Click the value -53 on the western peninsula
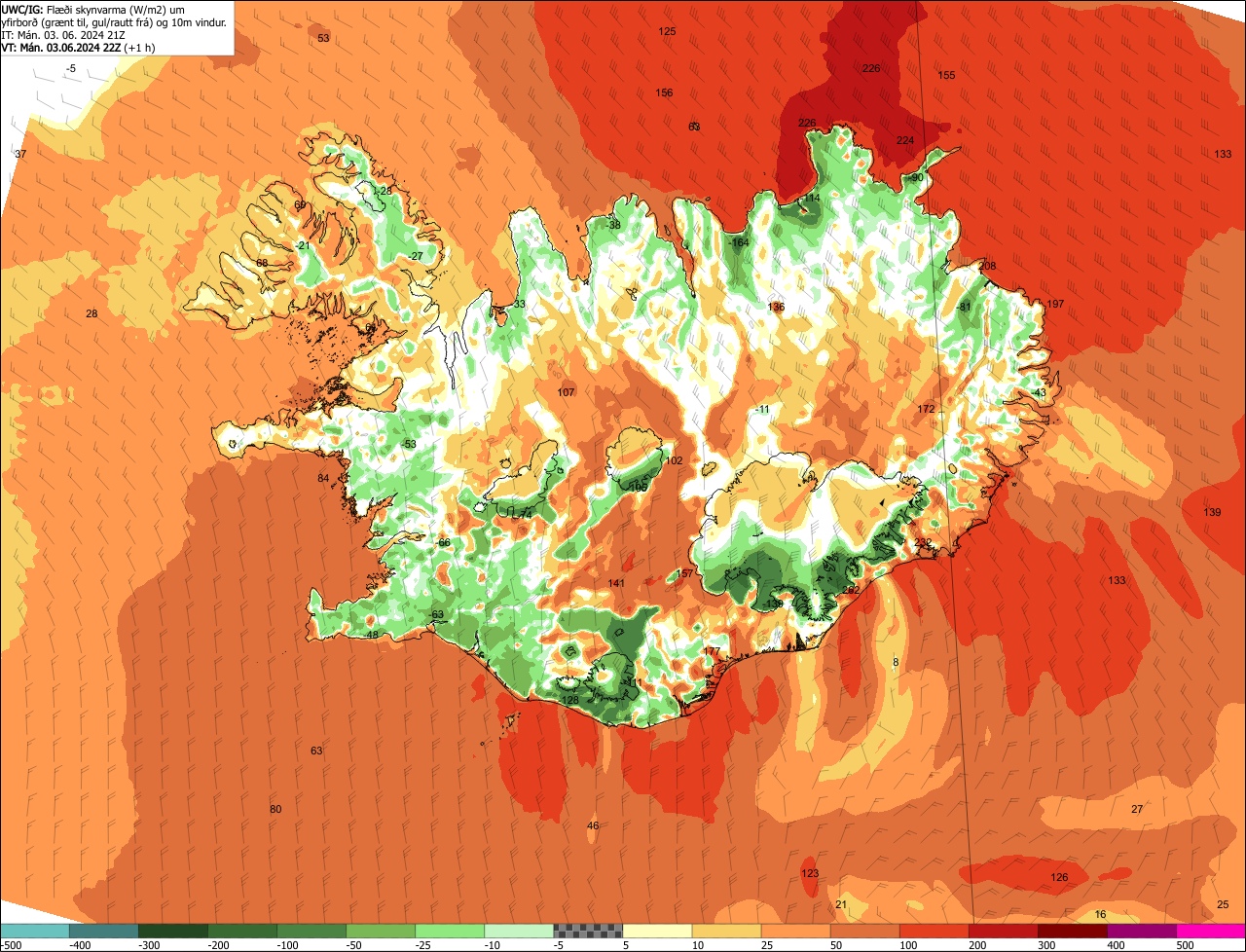The width and height of the screenshot is (1246, 952). click(x=409, y=444)
